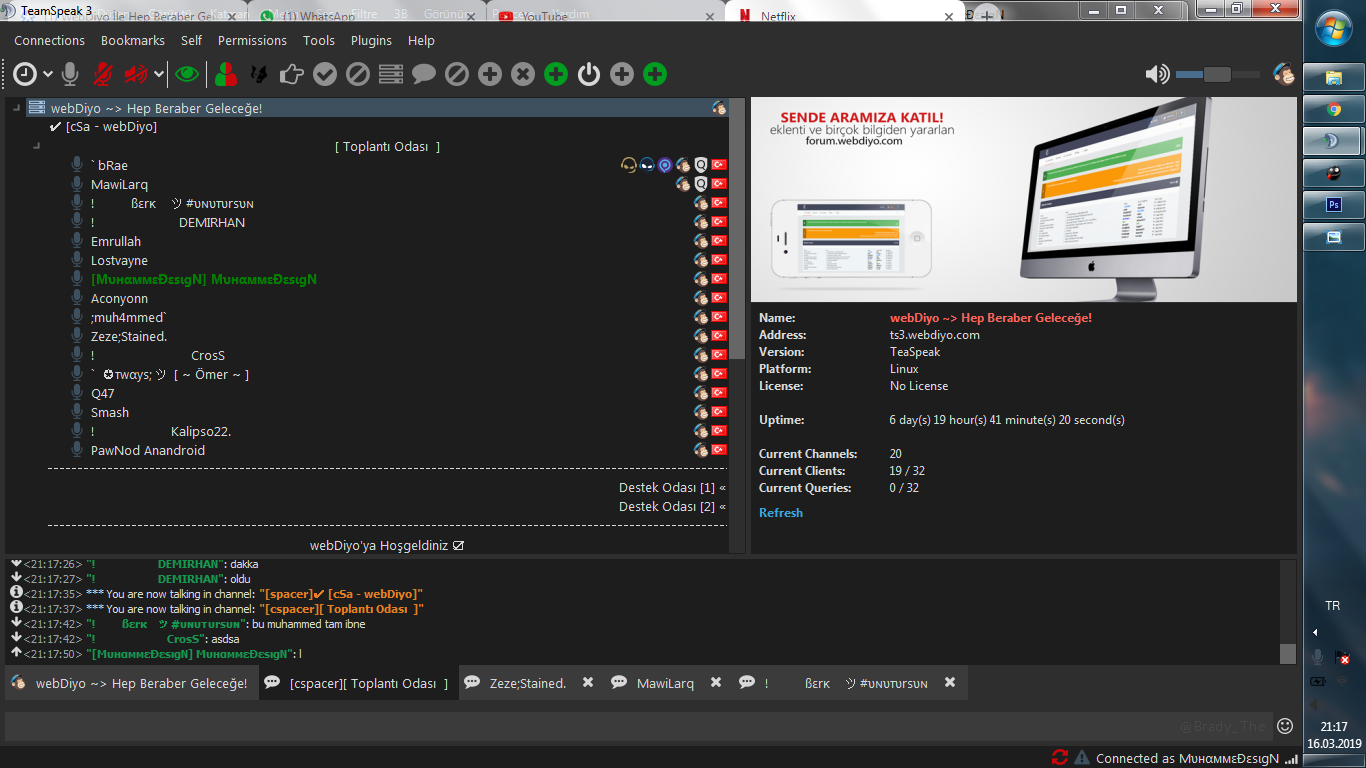The width and height of the screenshot is (1366, 768).
Task: Open the Help menu
Action: (x=421, y=41)
